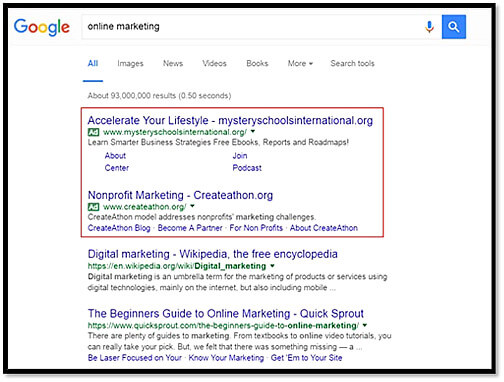Switch to the News tab
This screenshot has width=504, height=382.
173,63
